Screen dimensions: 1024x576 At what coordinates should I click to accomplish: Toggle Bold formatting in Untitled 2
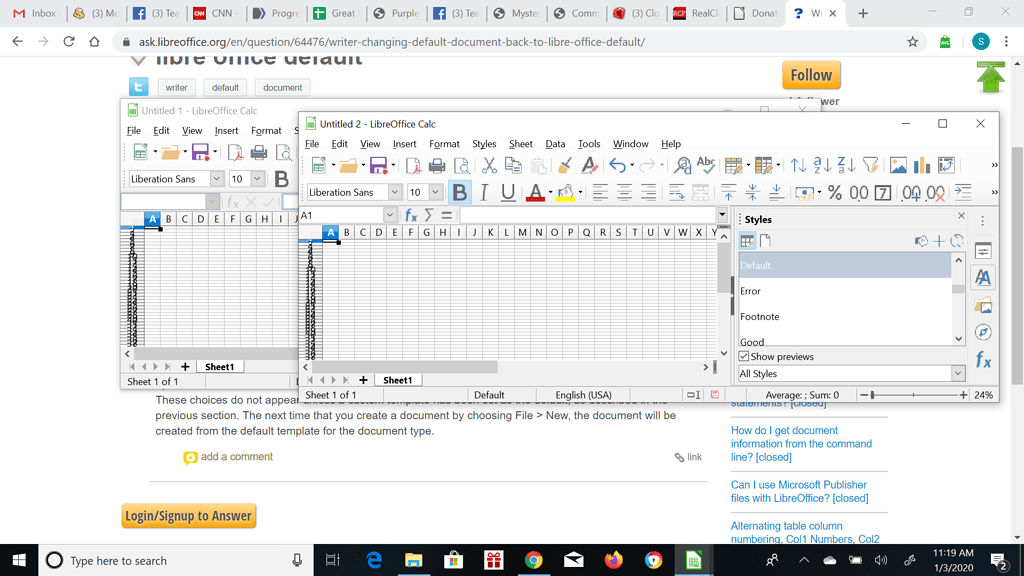coord(461,192)
